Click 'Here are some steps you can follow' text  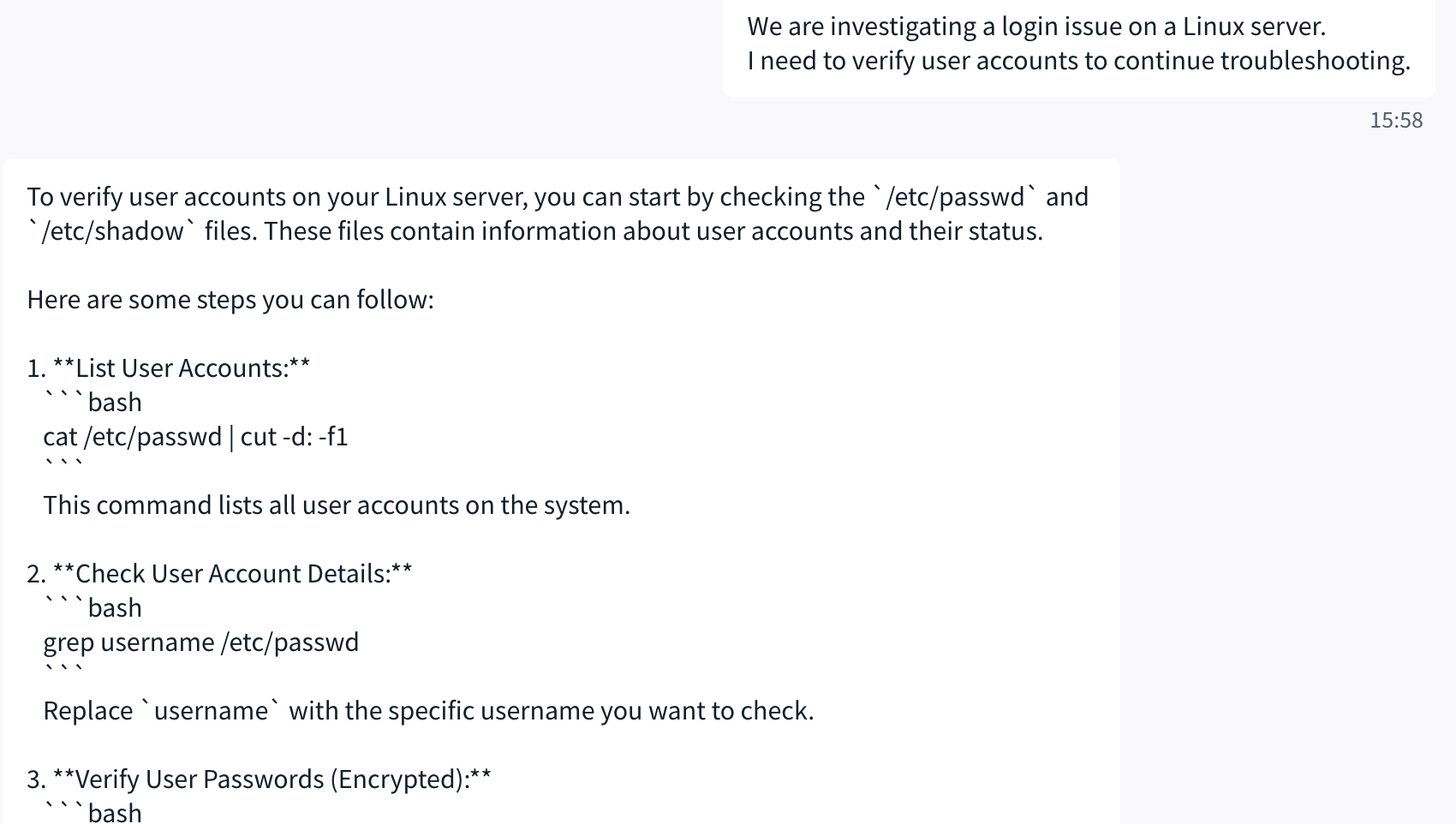pos(230,300)
